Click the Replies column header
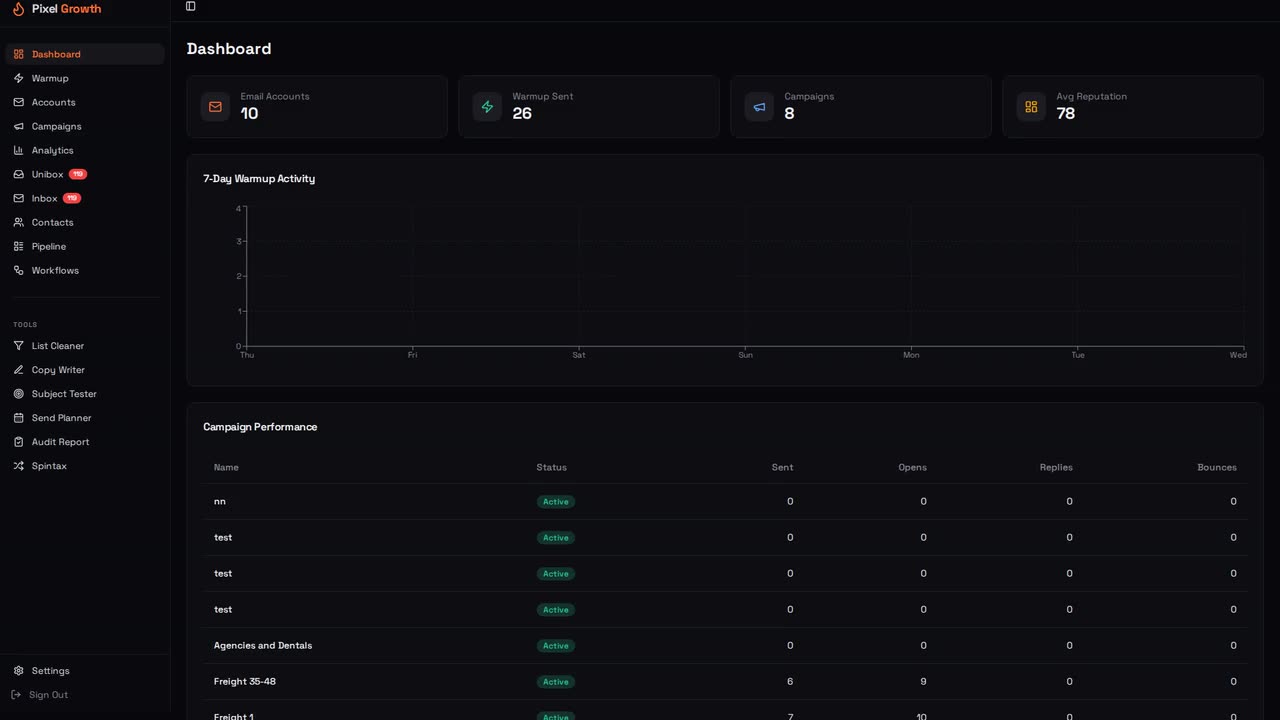1280x720 pixels. pyautogui.click(x=1056, y=467)
